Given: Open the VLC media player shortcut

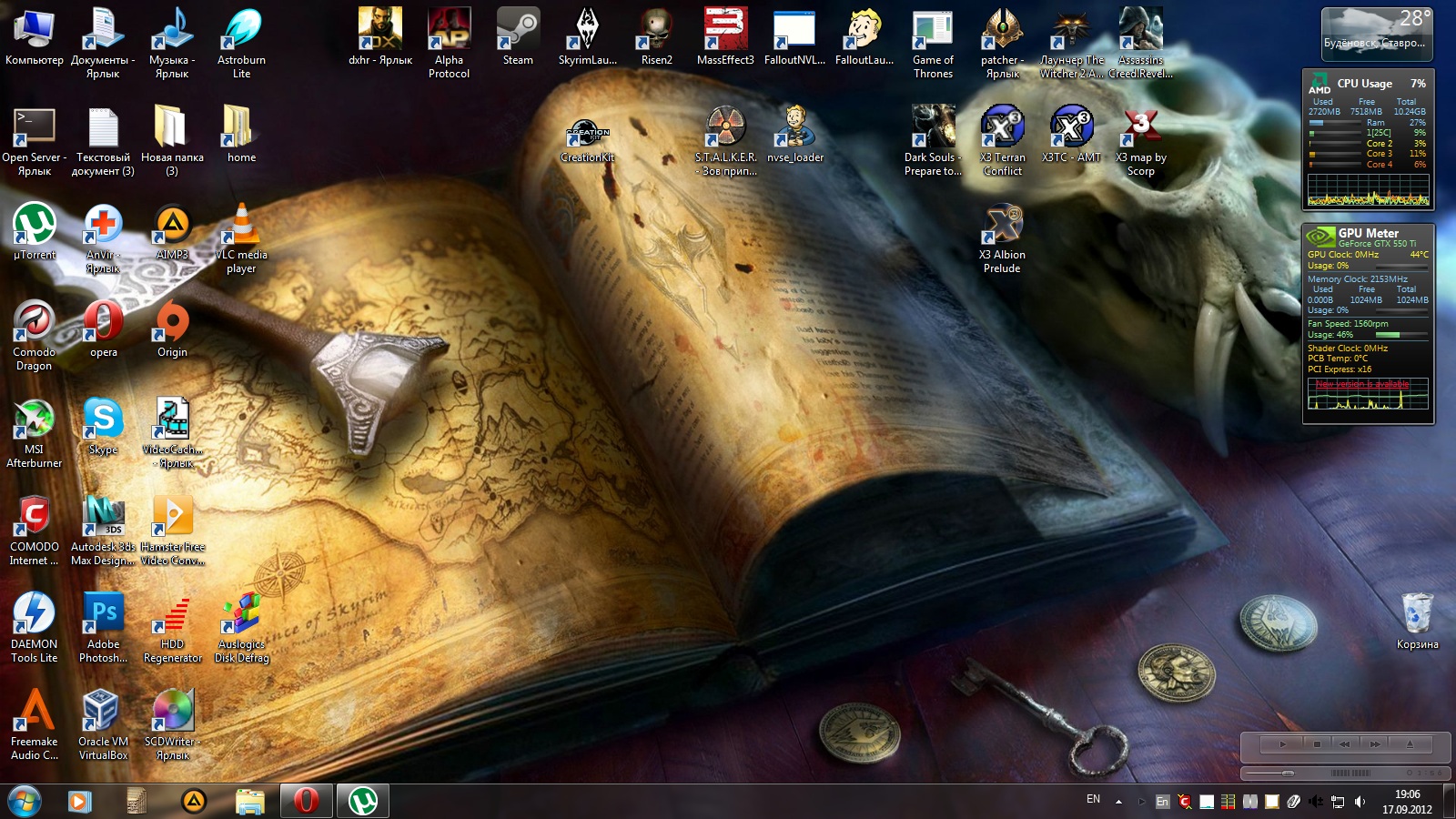Looking at the screenshot, I should click(241, 226).
